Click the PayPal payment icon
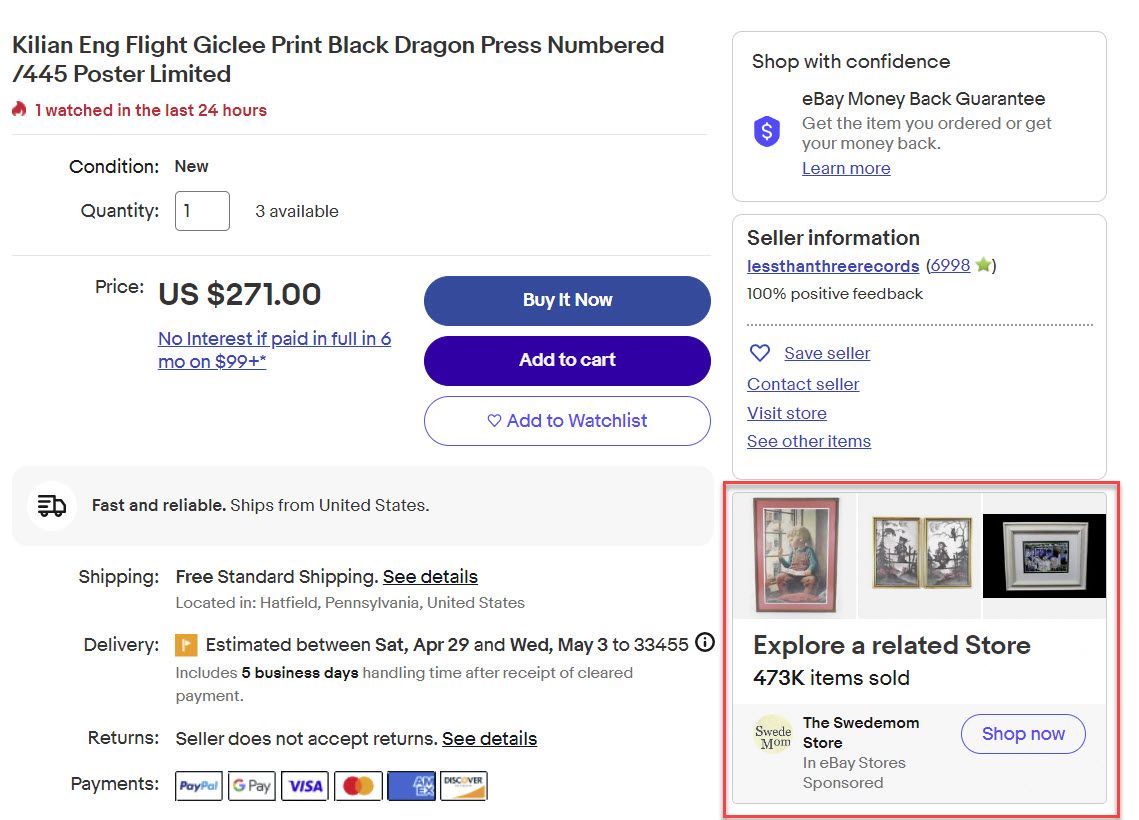The height and width of the screenshot is (820, 1139). tap(199, 786)
